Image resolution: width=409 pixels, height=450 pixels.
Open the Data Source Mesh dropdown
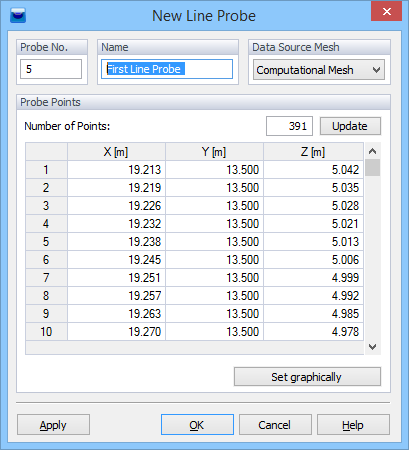click(319, 70)
